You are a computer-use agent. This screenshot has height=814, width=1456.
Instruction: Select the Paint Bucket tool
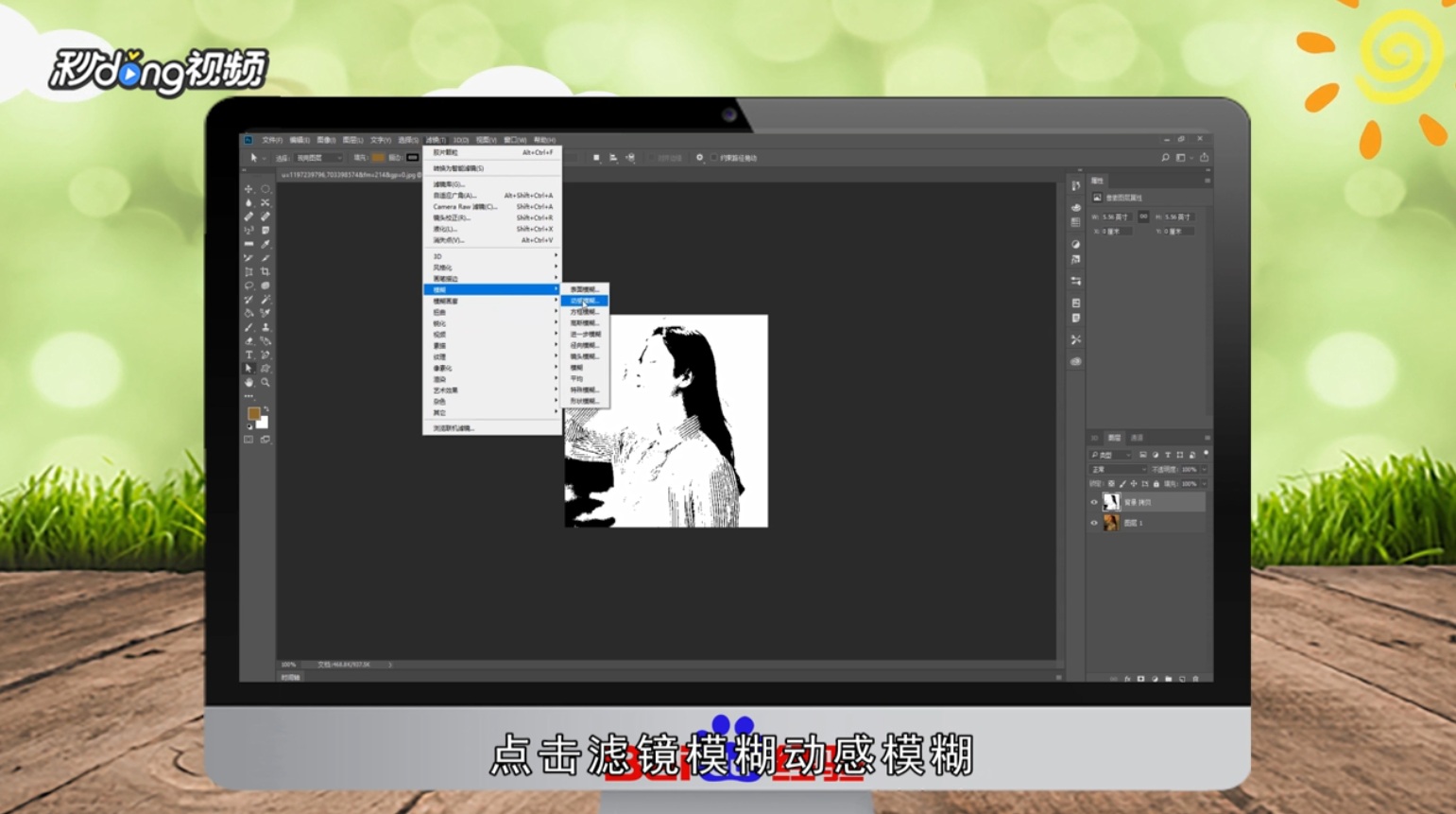click(x=248, y=313)
